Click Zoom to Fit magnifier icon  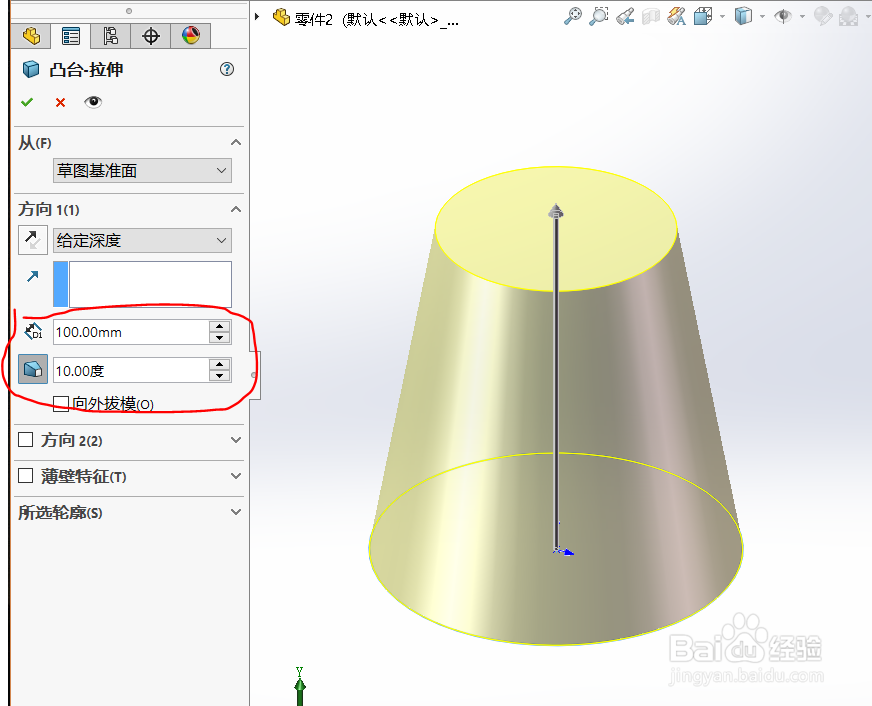[573, 16]
